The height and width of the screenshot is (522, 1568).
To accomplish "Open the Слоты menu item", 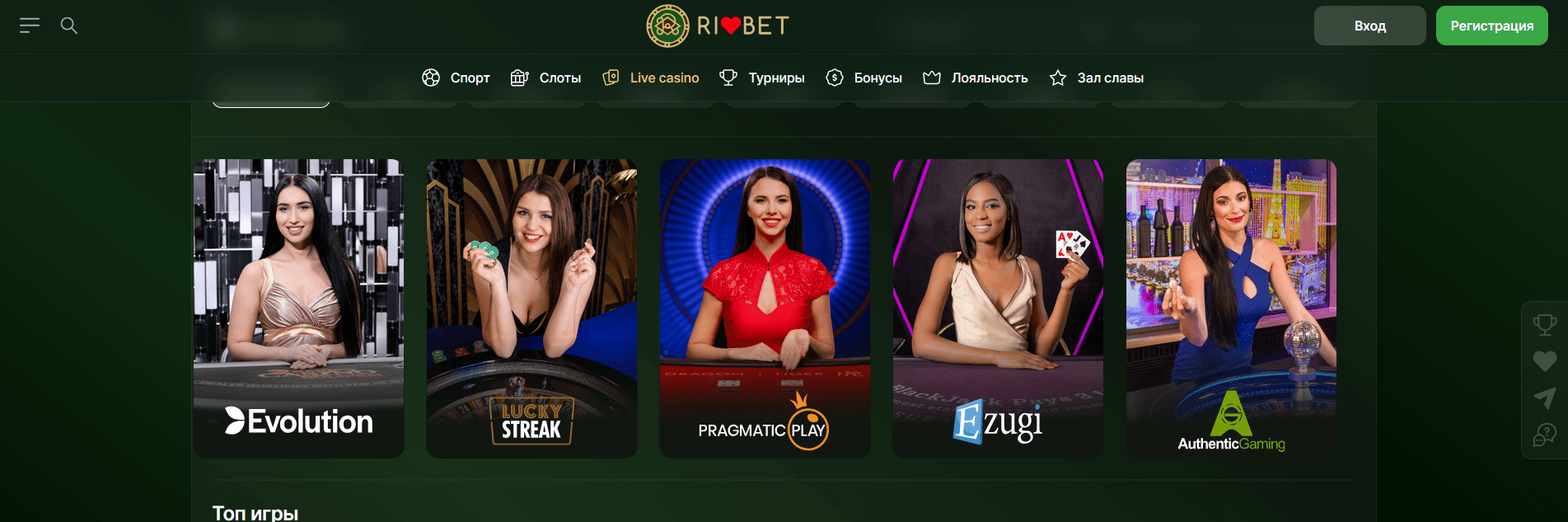I will tap(546, 78).
